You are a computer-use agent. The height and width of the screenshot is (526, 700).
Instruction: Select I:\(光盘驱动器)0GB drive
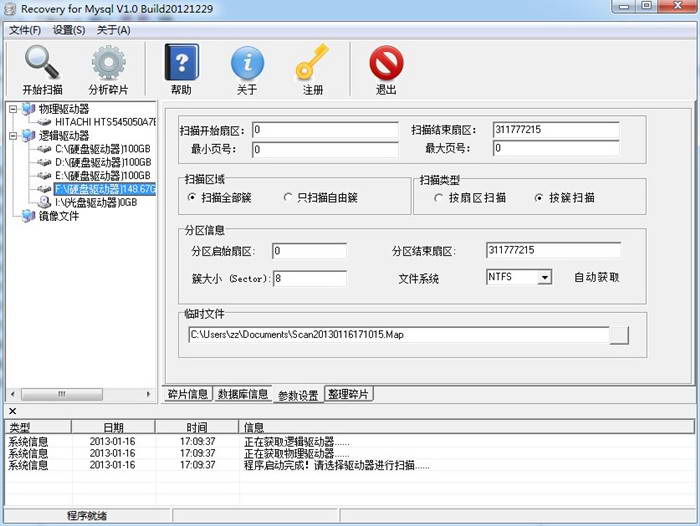click(96, 202)
